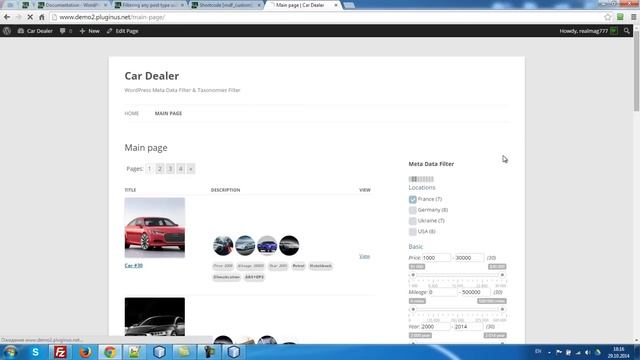Close the Main page Car Dealer tab
The image size is (640, 360).
click(336, 5)
